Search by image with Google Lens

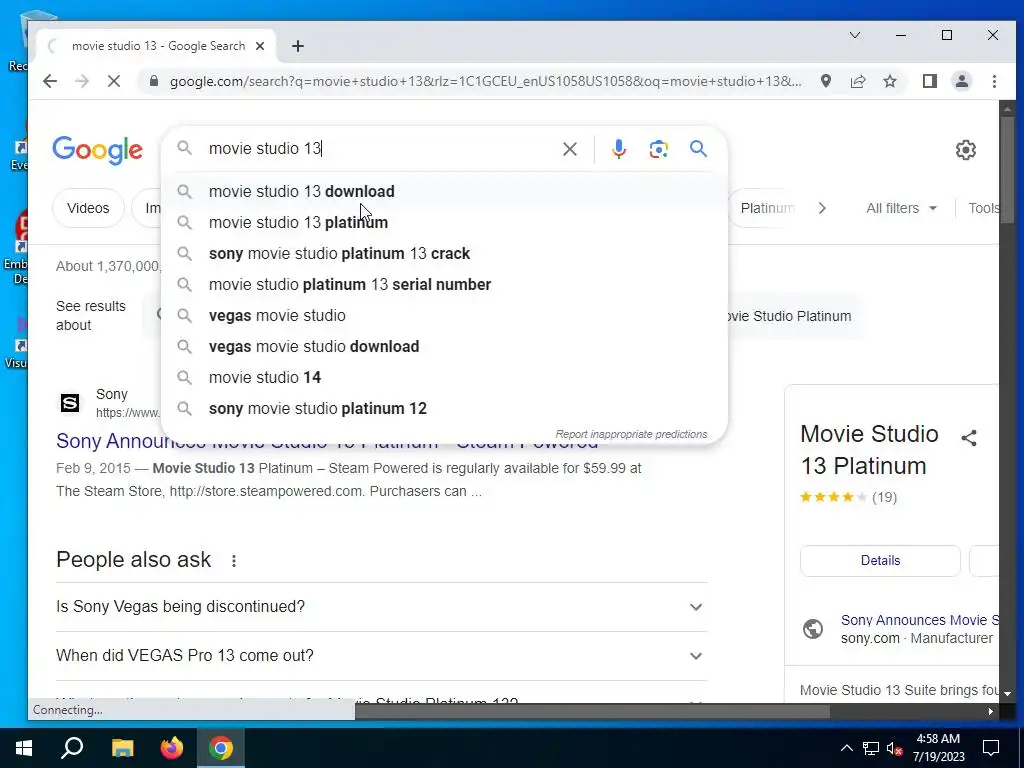tap(658, 149)
